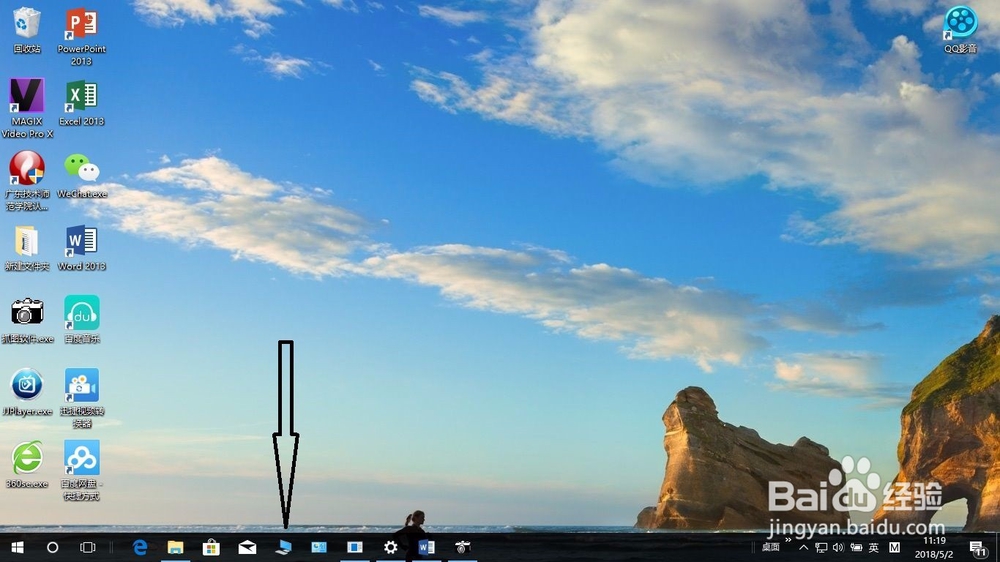
Task: Switch to the camera capture app in taskbar
Action: point(462,547)
